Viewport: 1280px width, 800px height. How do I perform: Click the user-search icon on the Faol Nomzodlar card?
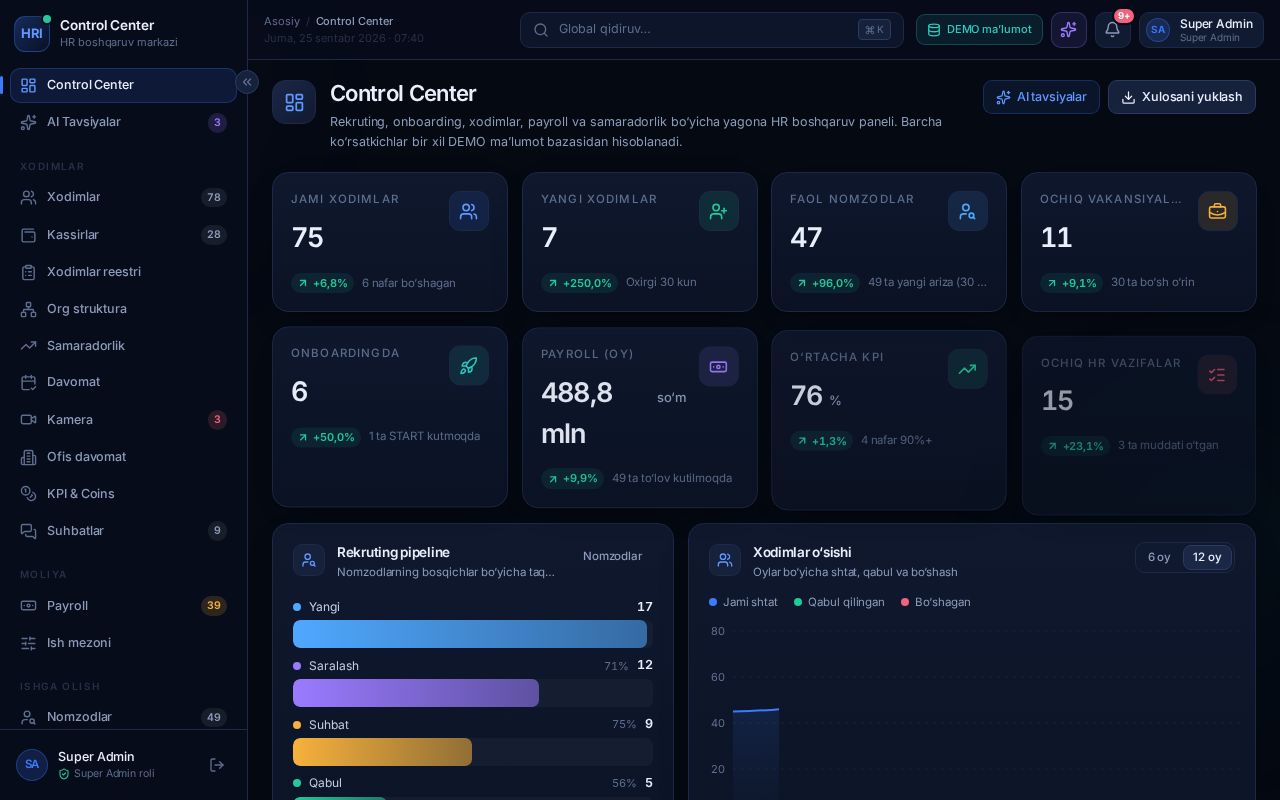pyautogui.click(x=968, y=211)
